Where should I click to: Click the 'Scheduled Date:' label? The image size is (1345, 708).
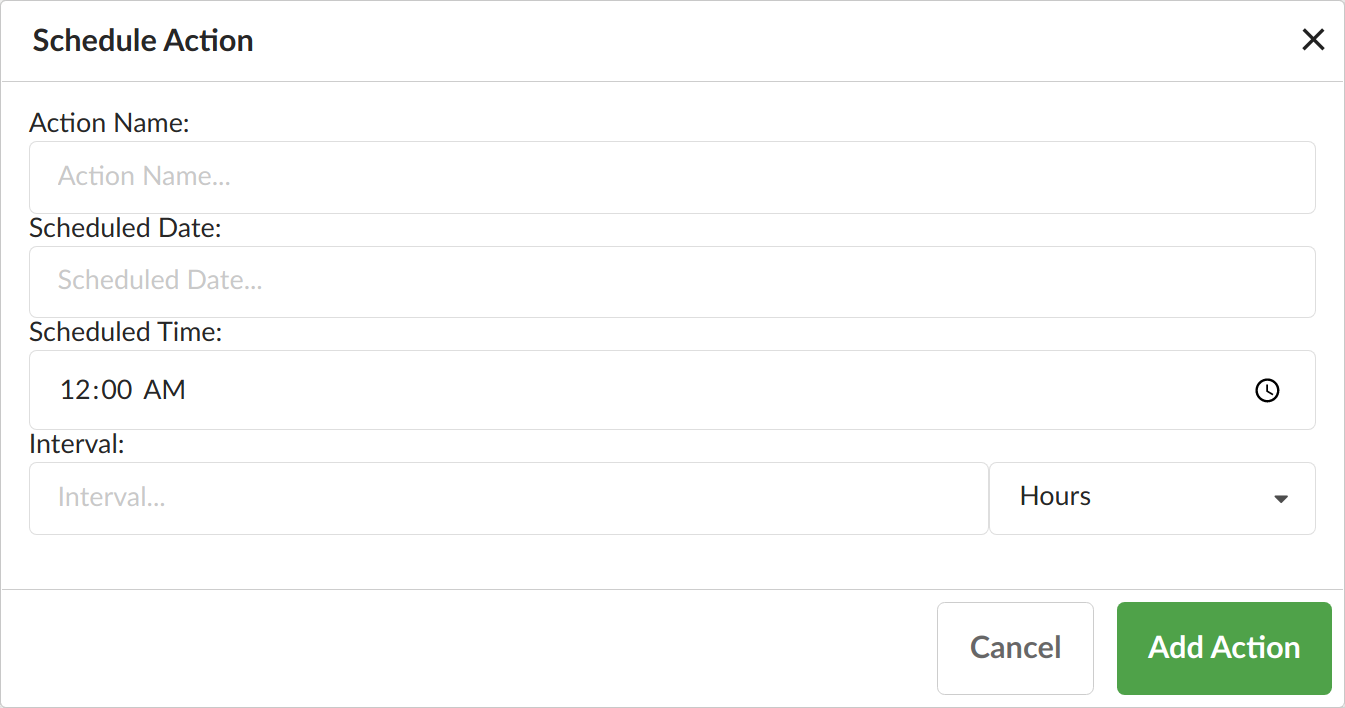click(x=125, y=228)
